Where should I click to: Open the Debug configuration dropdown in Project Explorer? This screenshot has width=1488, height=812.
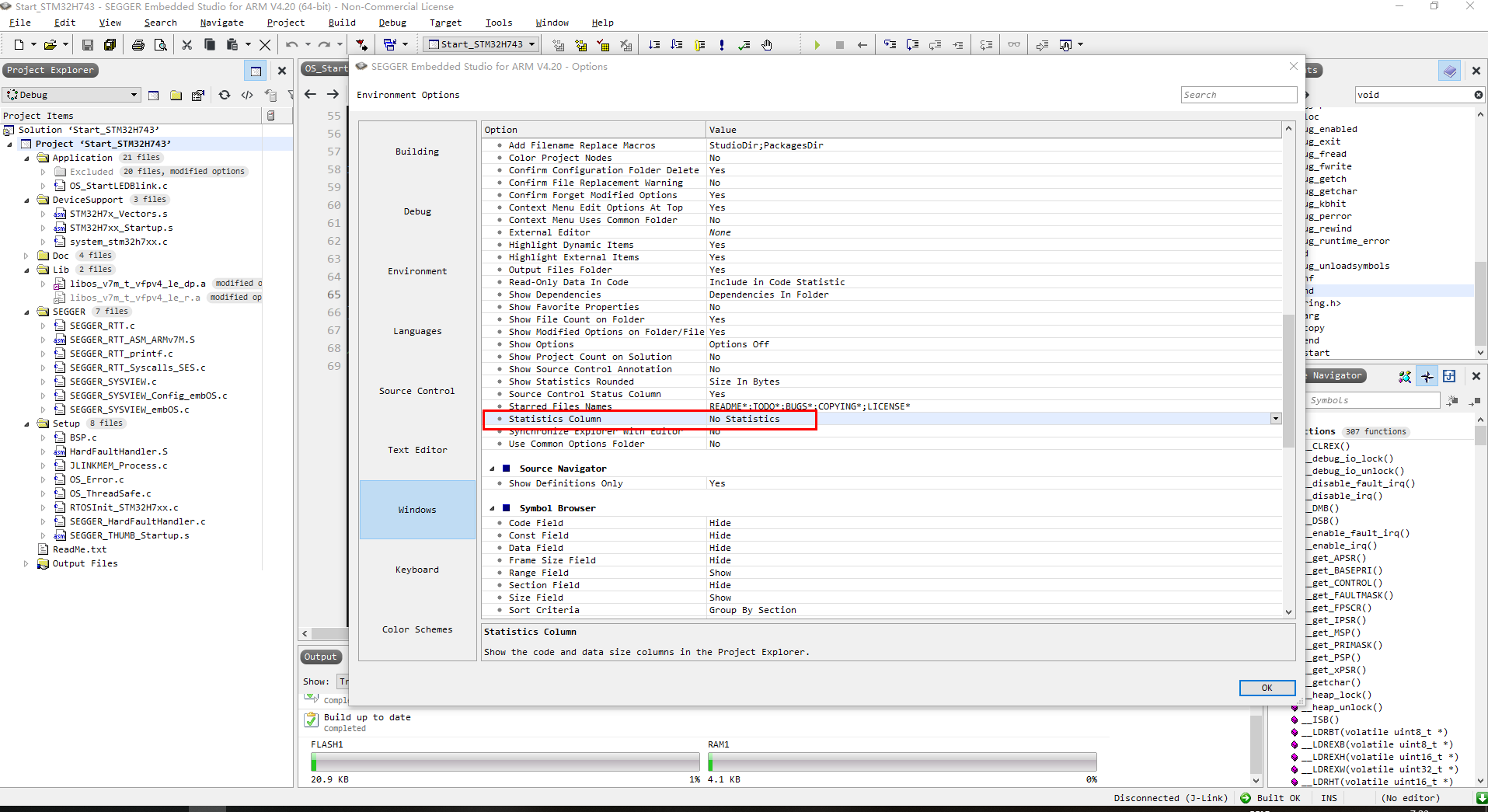pyautogui.click(x=134, y=95)
